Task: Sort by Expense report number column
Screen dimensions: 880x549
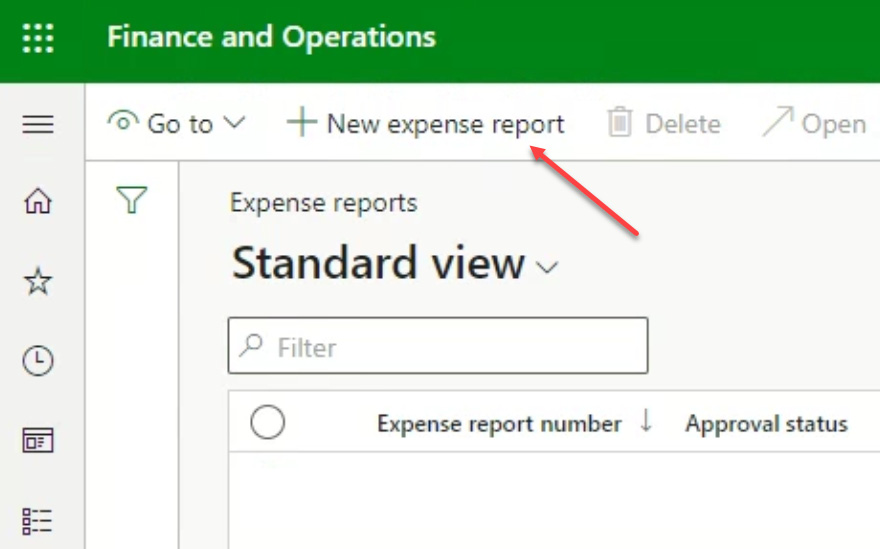Action: click(x=499, y=424)
